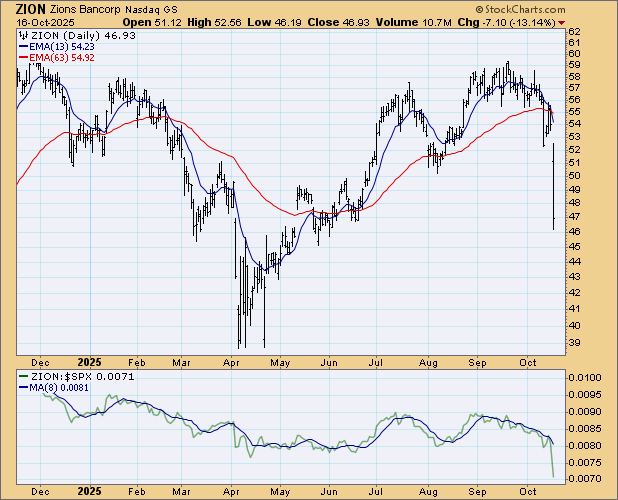Click the Dec label on price chart axis

click(x=41, y=362)
